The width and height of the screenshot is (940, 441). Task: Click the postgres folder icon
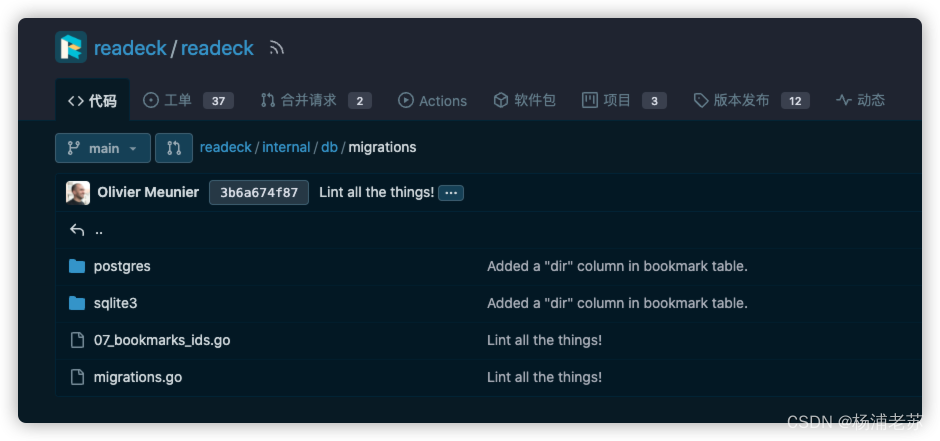77,266
